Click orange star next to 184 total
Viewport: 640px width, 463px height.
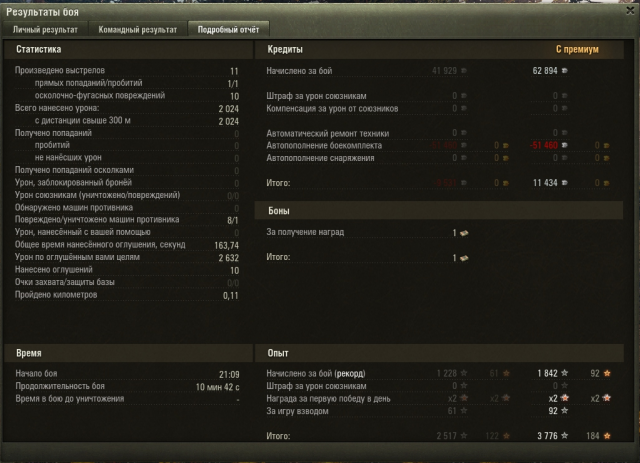[x=607, y=436]
